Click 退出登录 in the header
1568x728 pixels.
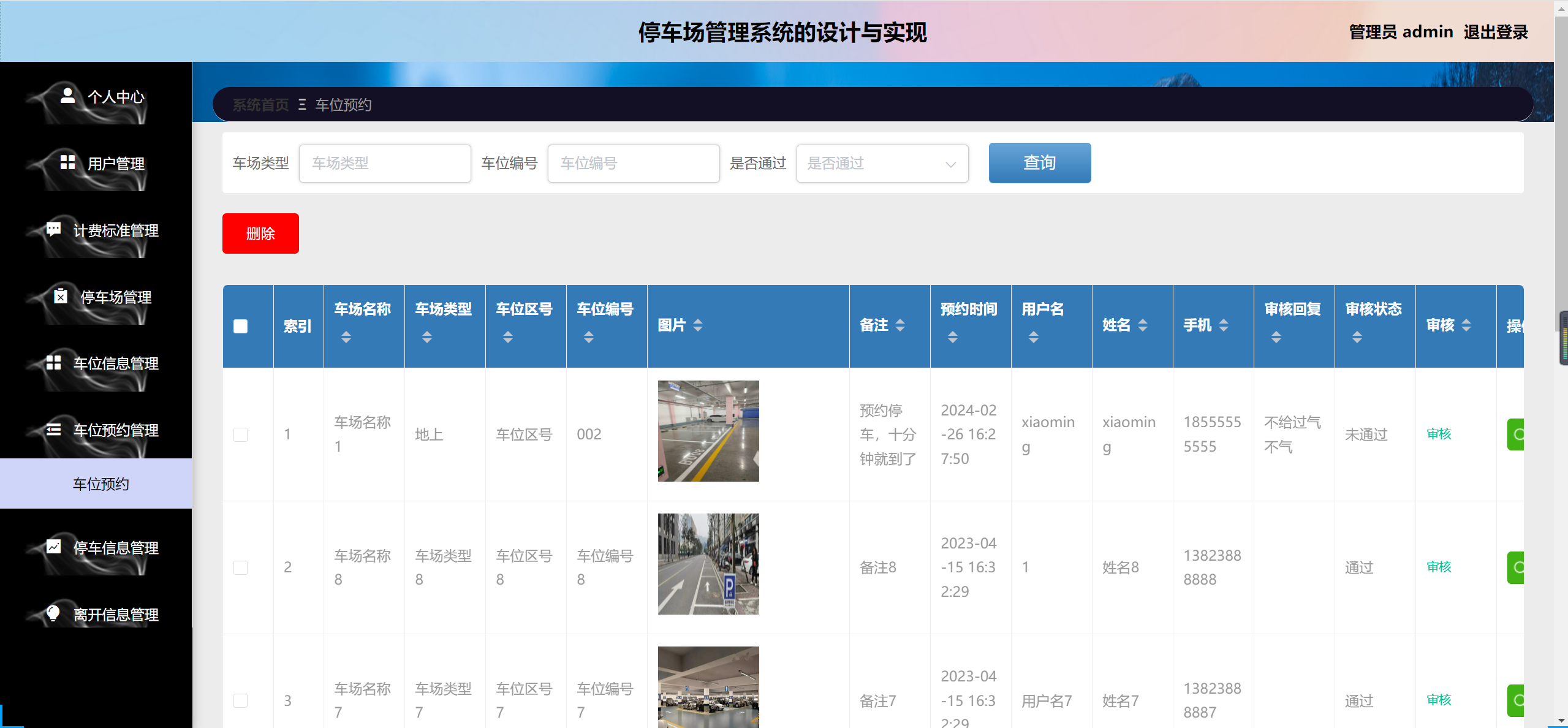[x=1496, y=32]
